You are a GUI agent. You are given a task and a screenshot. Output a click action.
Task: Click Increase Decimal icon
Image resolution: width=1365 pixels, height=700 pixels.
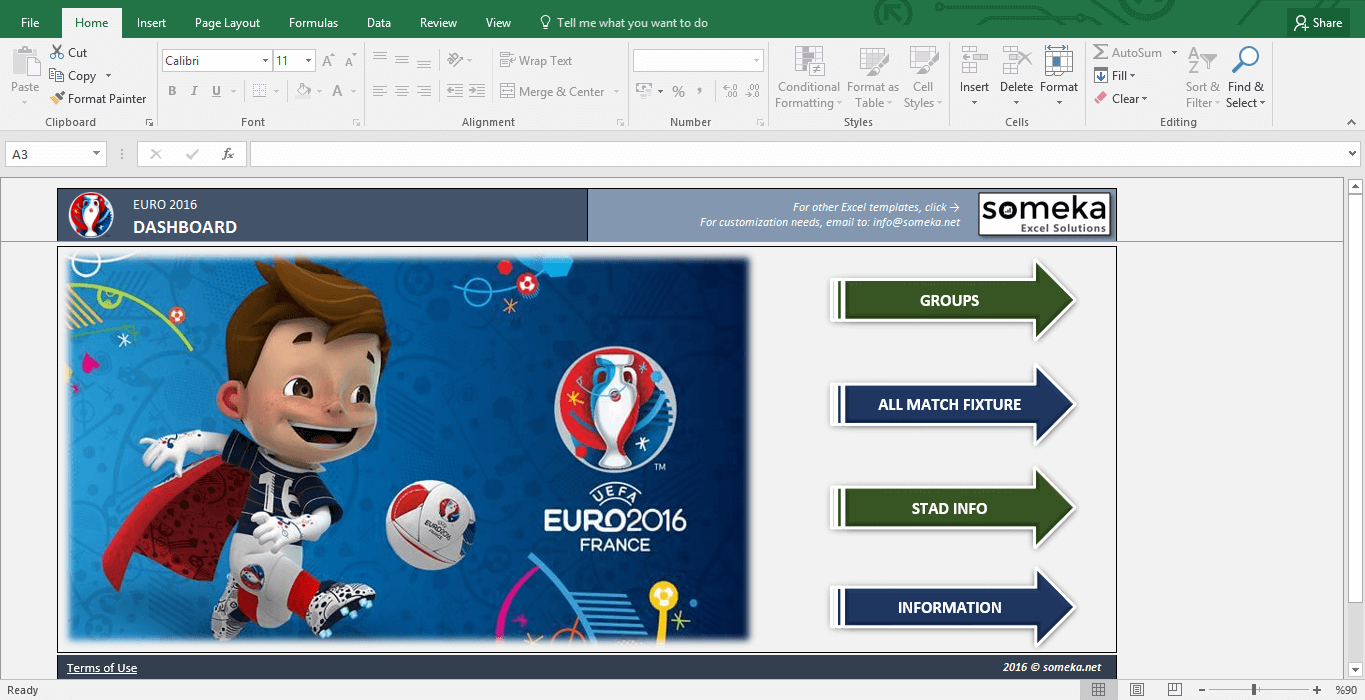[x=730, y=91]
